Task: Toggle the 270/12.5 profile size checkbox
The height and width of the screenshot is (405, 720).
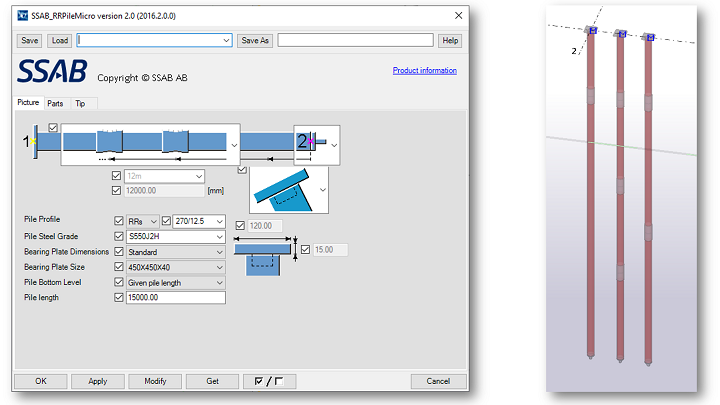Action: [x=166, y=221]
